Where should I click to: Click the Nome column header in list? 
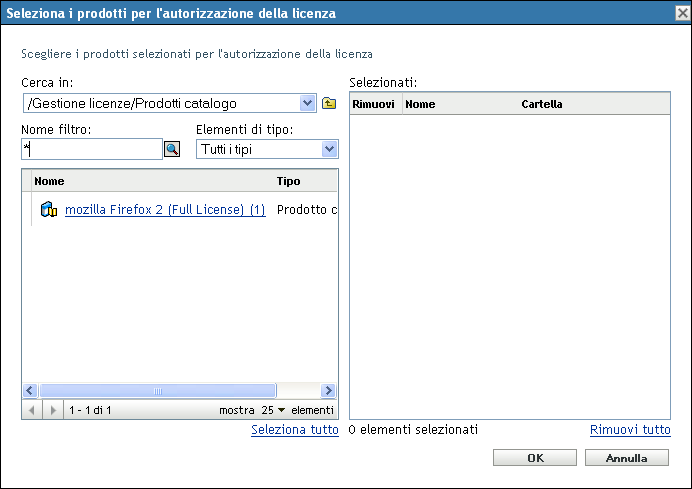pyautogui.click(x=49, y=182)
